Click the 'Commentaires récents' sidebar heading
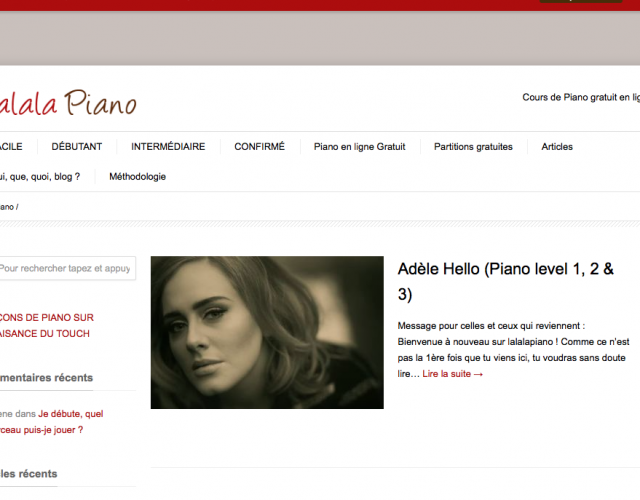The height and width of the screenshot is (500, 640). click(46, 378)
